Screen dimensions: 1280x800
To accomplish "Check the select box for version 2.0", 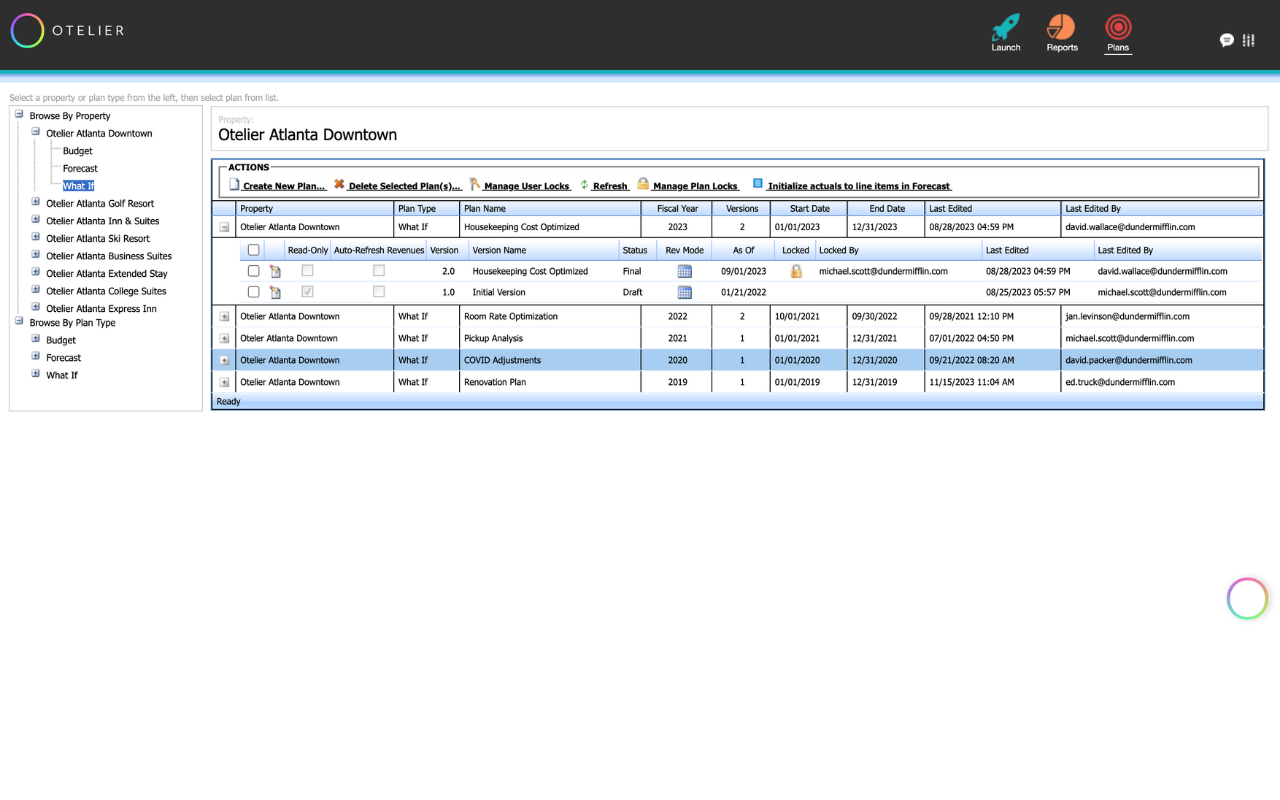I will point(253,271).
